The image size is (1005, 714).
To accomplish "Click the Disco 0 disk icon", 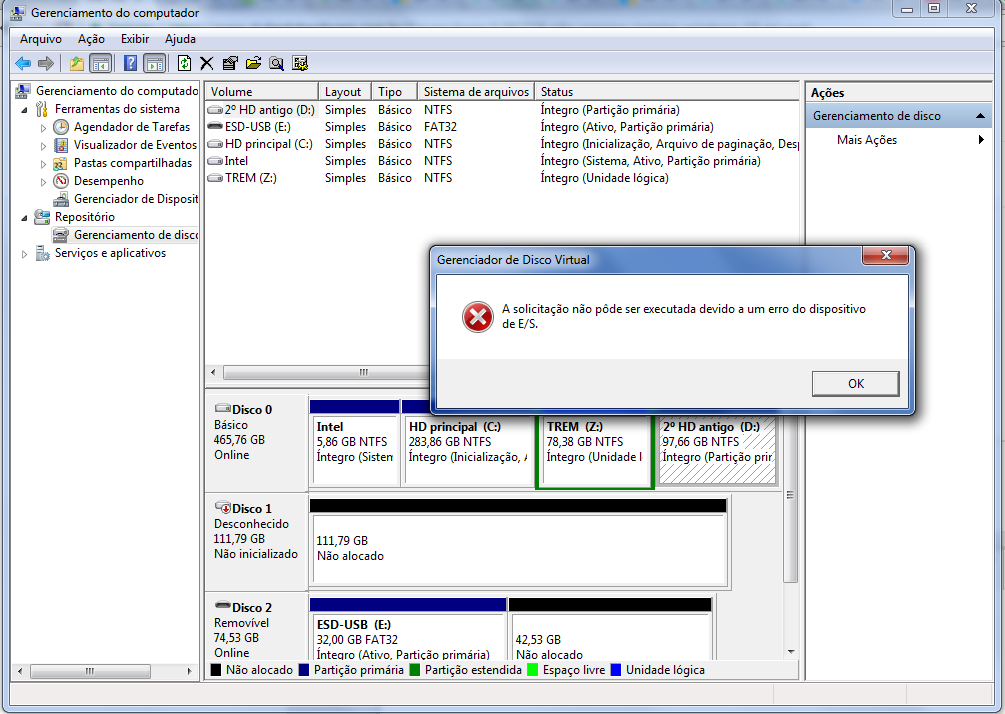I will (x=222, y=409).
